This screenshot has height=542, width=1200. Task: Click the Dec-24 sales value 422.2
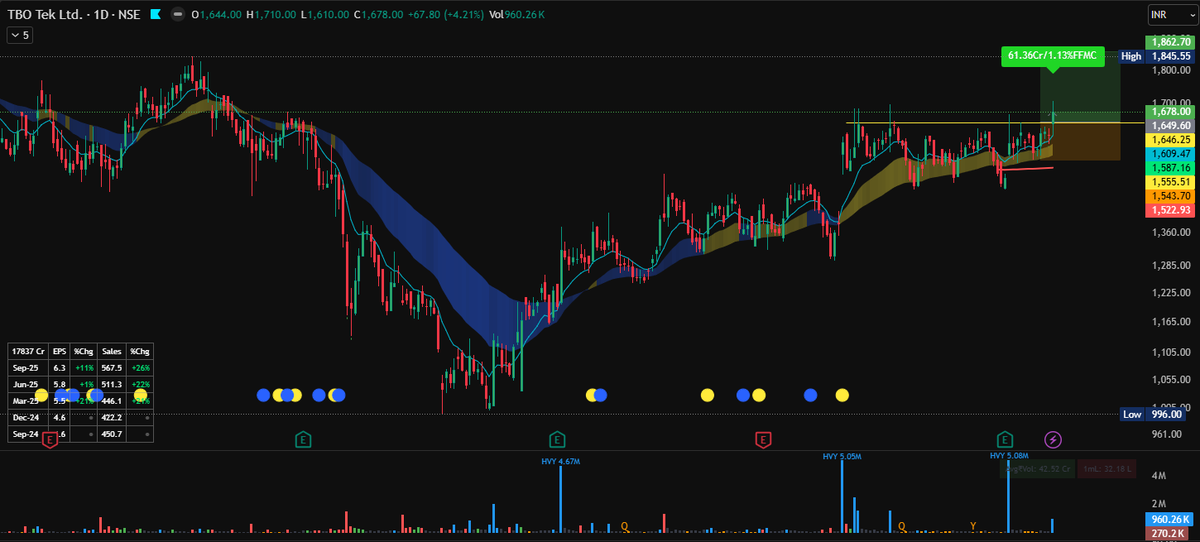(x=112, y=419)
